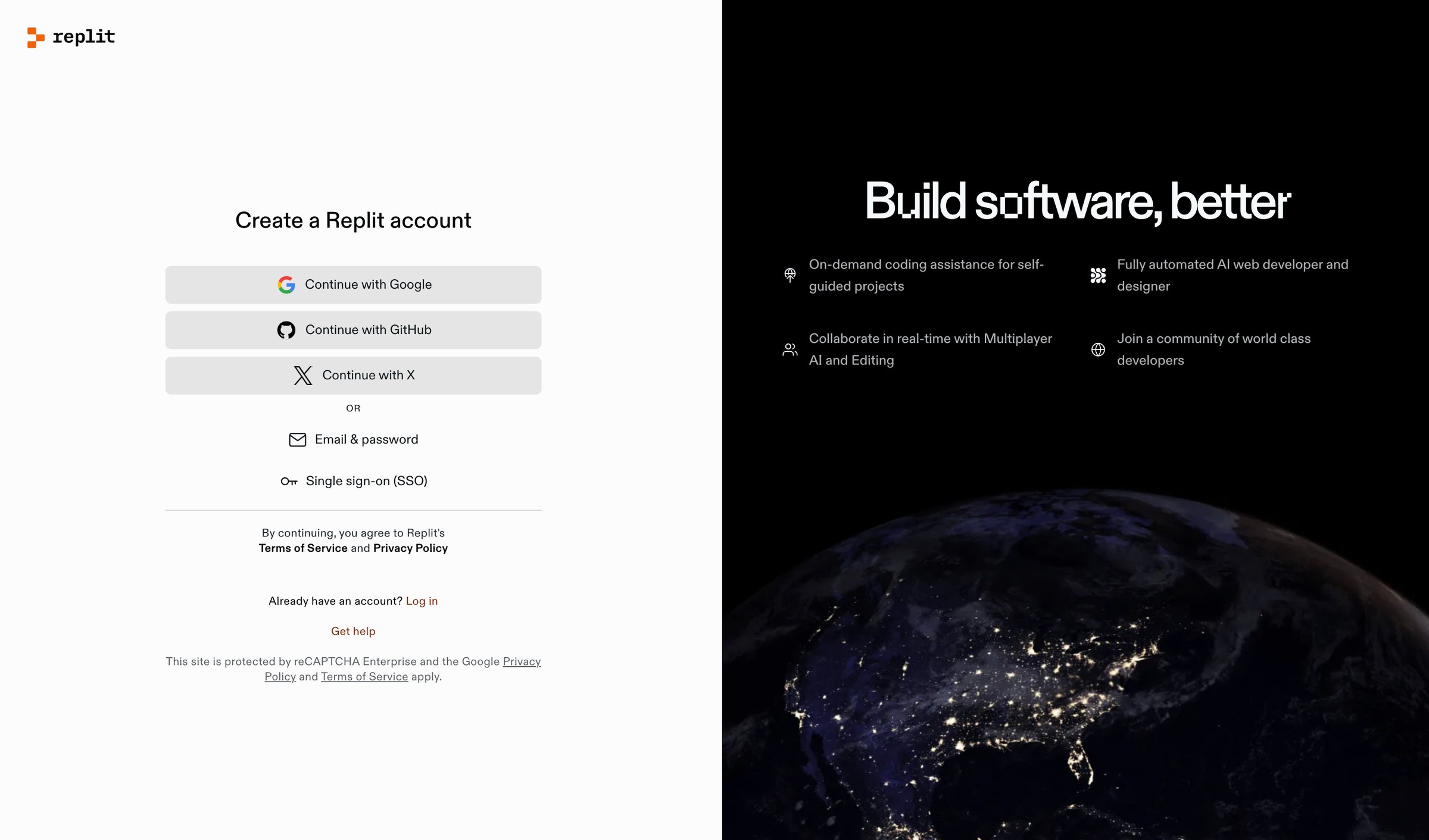Select Continue with X
The image size is (1429, 840).
coord(353,375)
